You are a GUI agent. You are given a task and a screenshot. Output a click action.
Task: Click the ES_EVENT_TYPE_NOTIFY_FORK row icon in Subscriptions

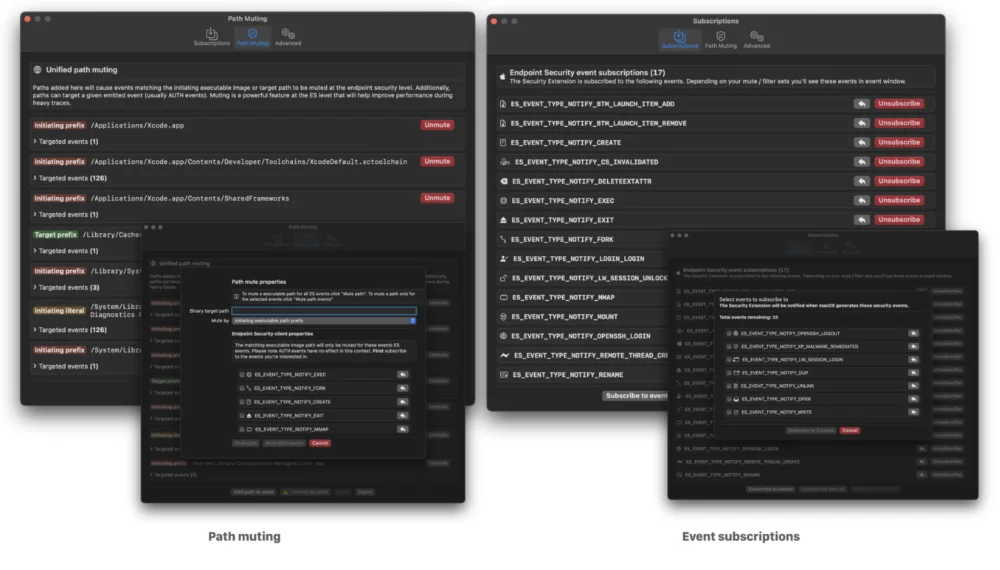[x=503, y=240]
